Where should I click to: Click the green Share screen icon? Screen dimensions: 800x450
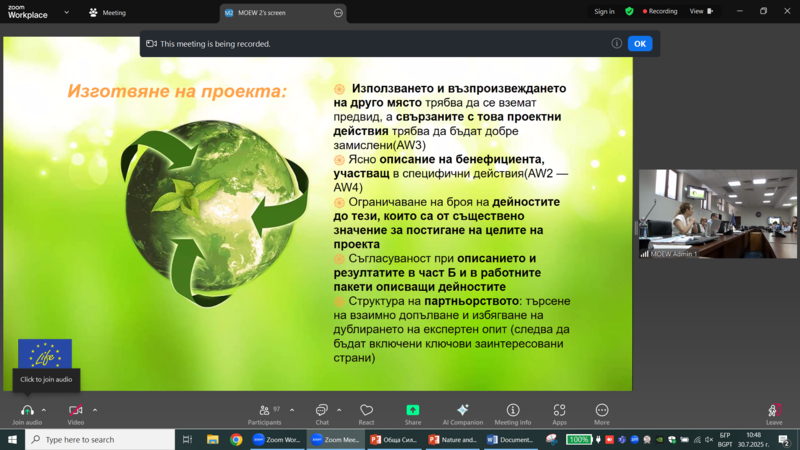coord(413,410)
